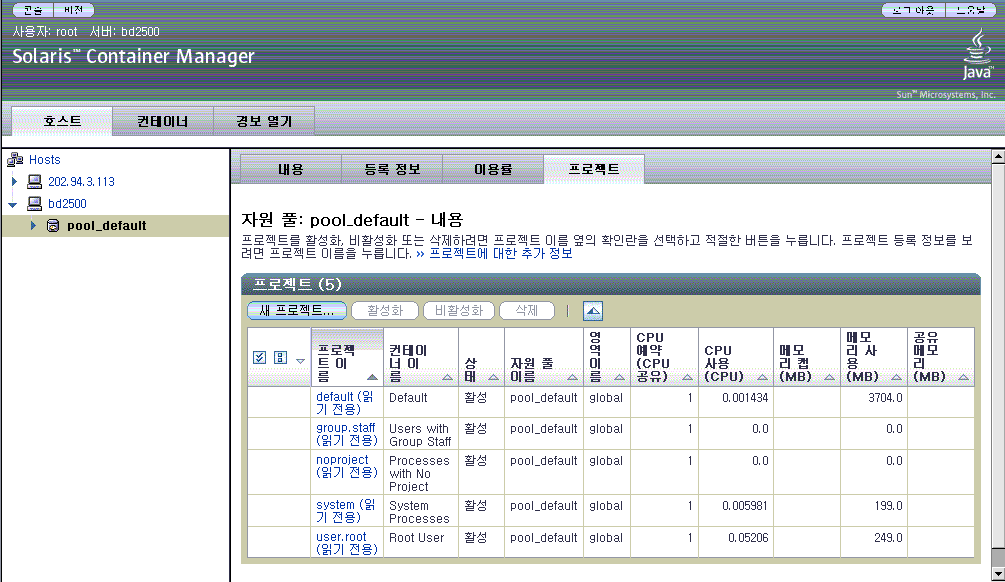The height and width of the screenshot is (582, 1005).
Task: Sort by CPU 예약 column arrow
Action: pyautogui.click(x=687, y=377)
